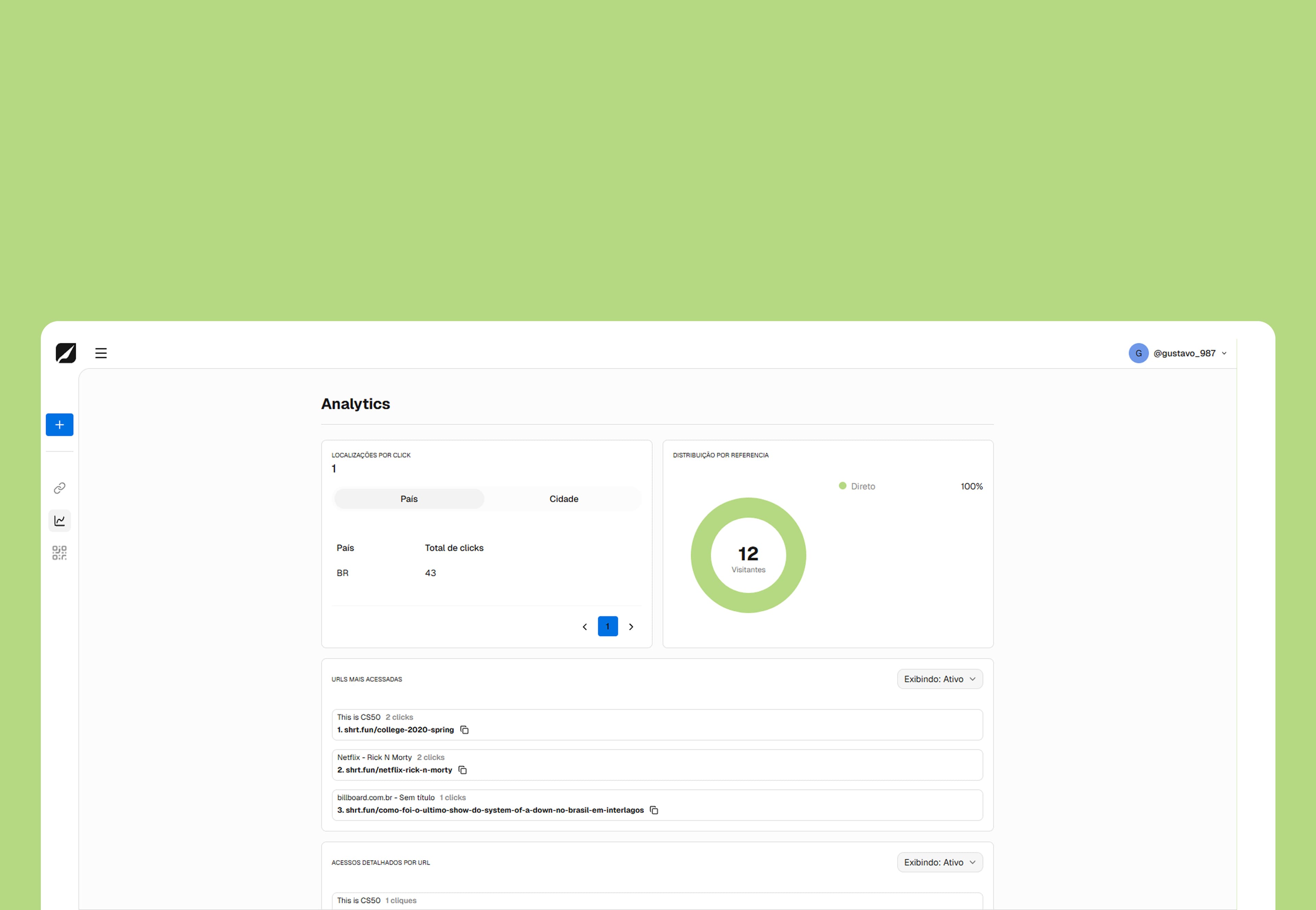Go to previous page of locations table

tap(584, 627)
